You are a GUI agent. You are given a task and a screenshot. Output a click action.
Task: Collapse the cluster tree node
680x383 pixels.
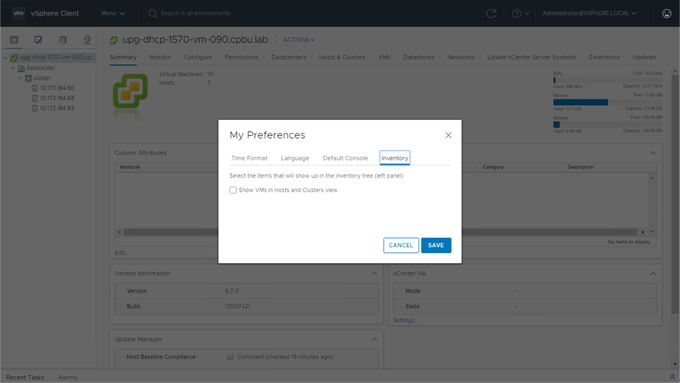point(20,78)
